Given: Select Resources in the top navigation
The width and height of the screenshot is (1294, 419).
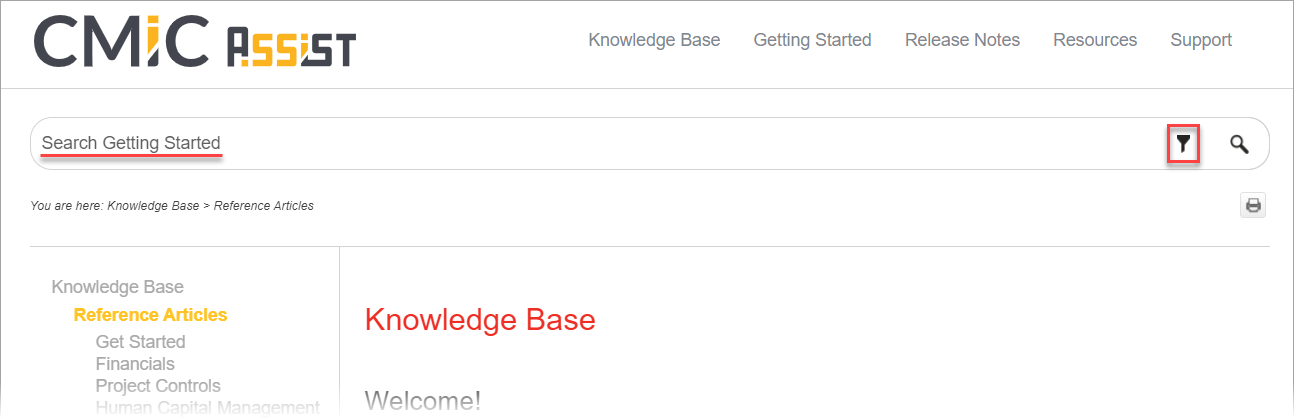Looking at the screenshot, I should point(1095,40).
